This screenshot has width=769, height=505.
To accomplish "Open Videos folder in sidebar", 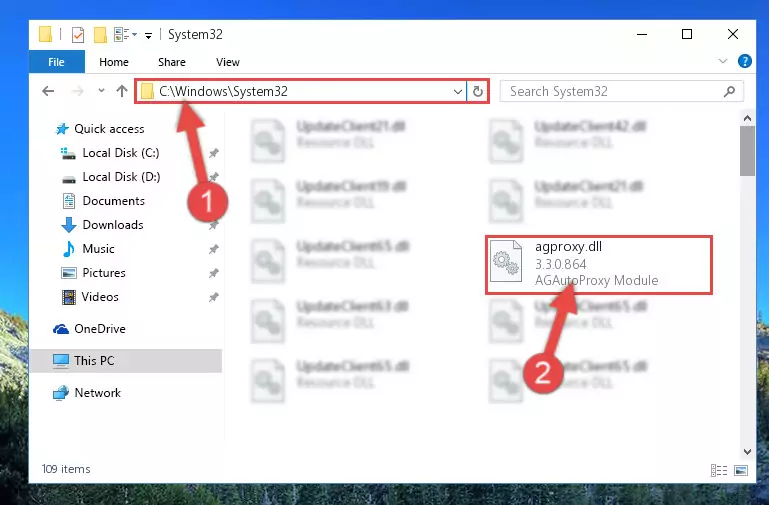I will (x=100, y=297).
